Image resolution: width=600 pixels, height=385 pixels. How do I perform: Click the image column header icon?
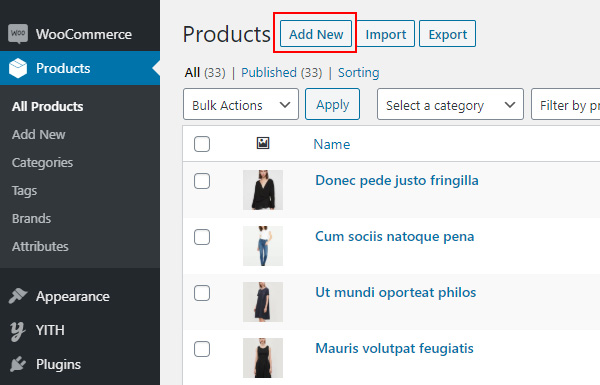pyautogui.click(x=263, y=143)
